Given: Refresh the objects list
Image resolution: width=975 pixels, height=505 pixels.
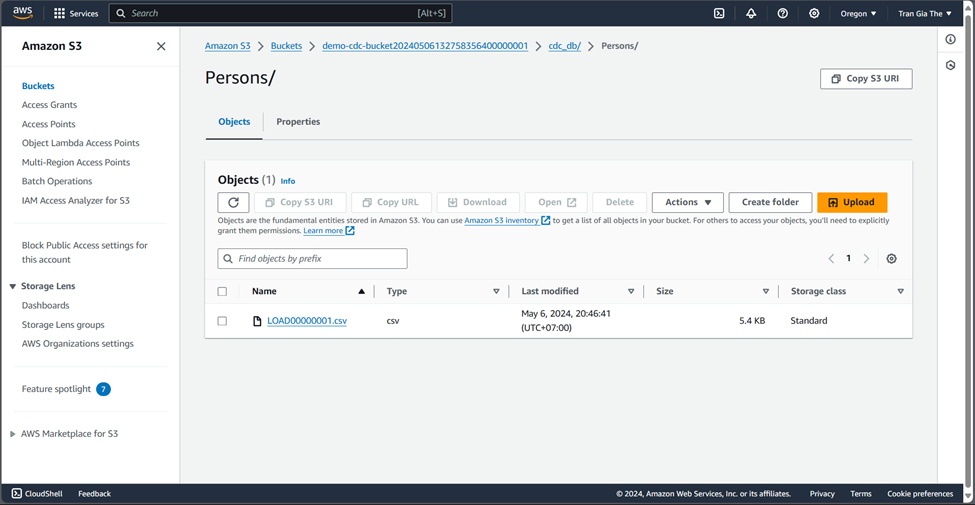Looking at the screenshot, I should [x=233, y=202].
